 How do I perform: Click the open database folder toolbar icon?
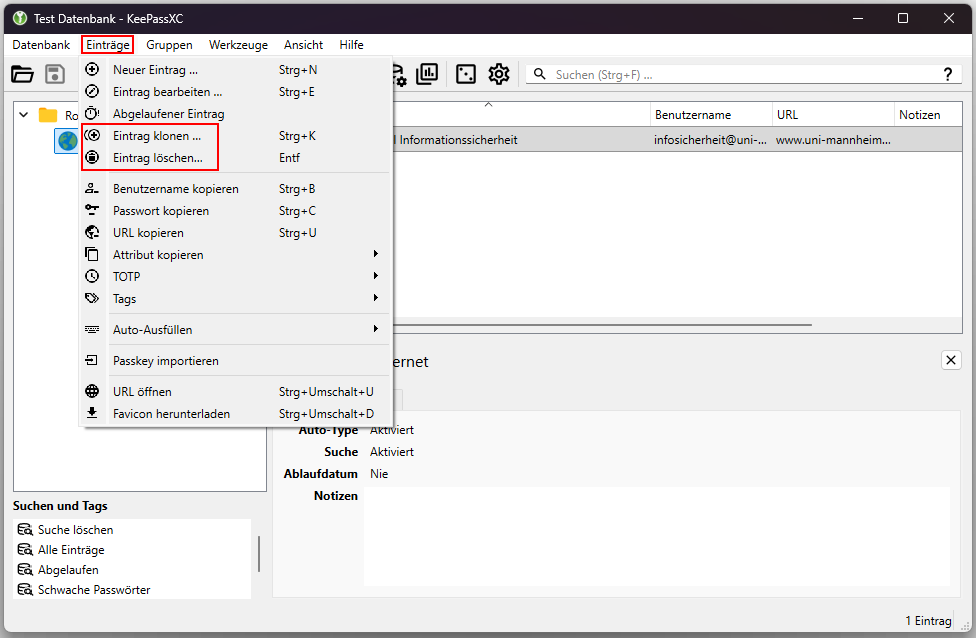(22, 74)
